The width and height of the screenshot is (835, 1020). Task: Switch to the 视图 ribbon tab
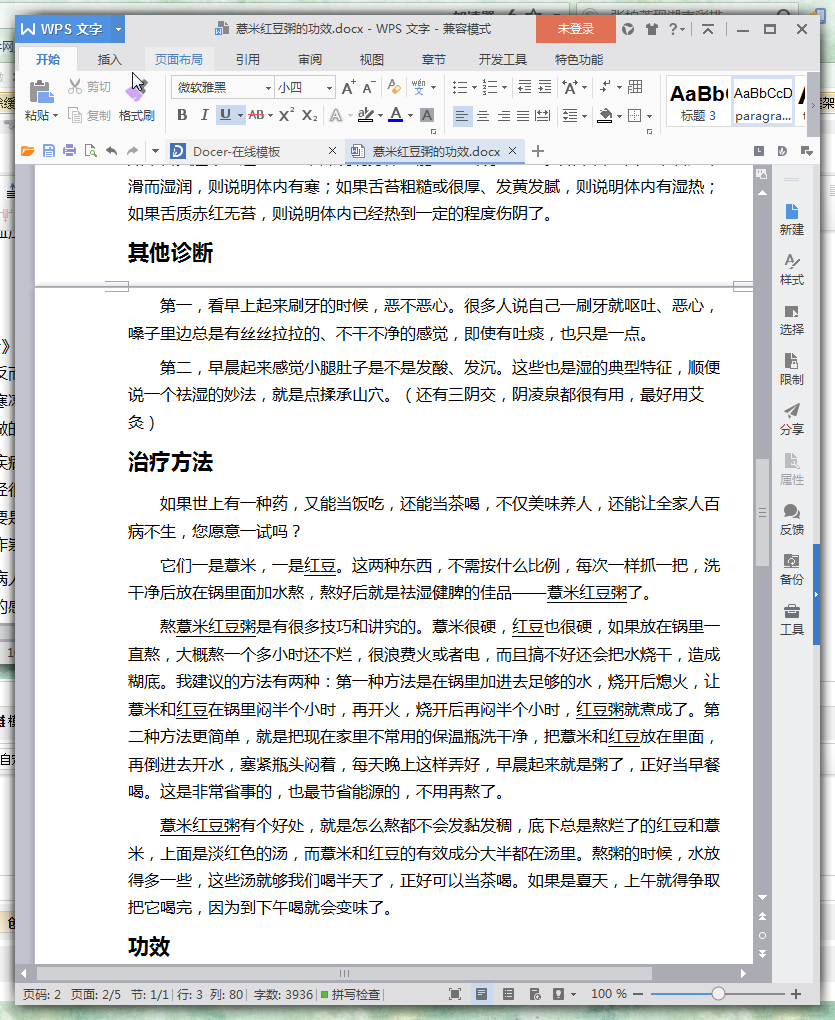pyautogui.click(x=371, y=60)
